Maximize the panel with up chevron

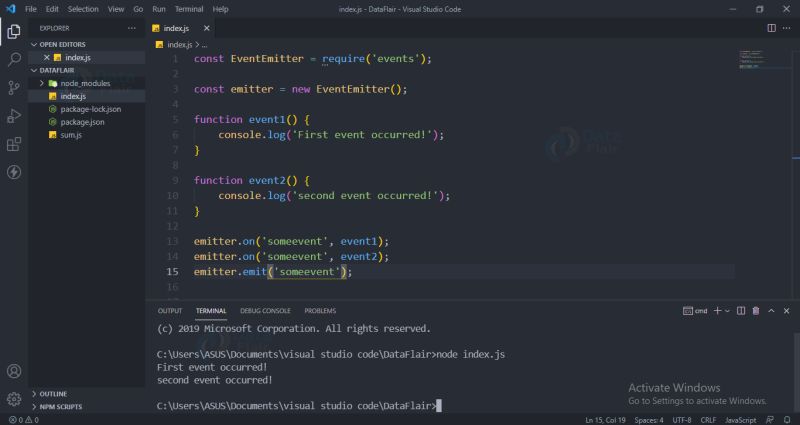click(x=771, y=310)
